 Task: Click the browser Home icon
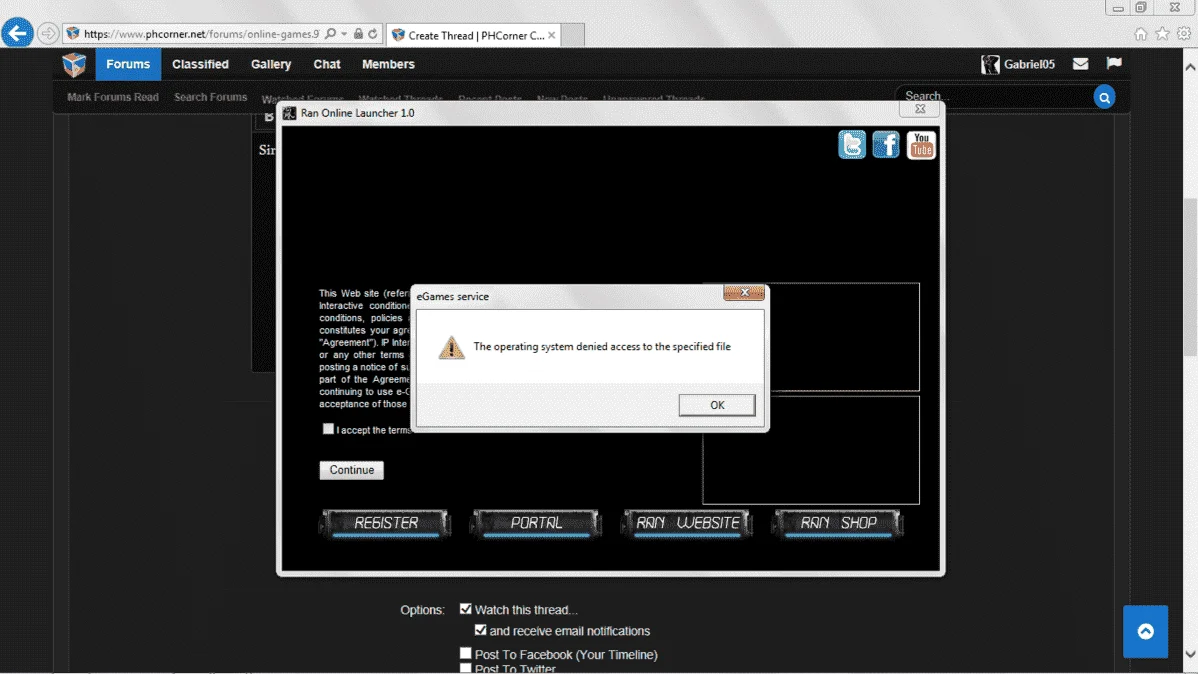[x=1141, y=34]
